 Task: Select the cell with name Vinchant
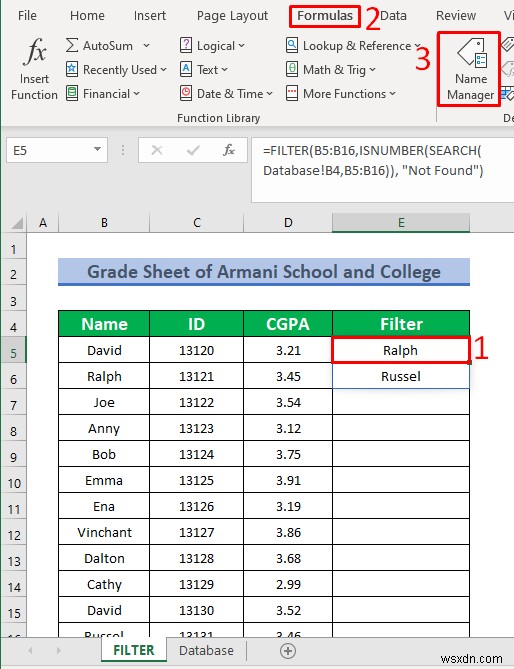point(104,532)
